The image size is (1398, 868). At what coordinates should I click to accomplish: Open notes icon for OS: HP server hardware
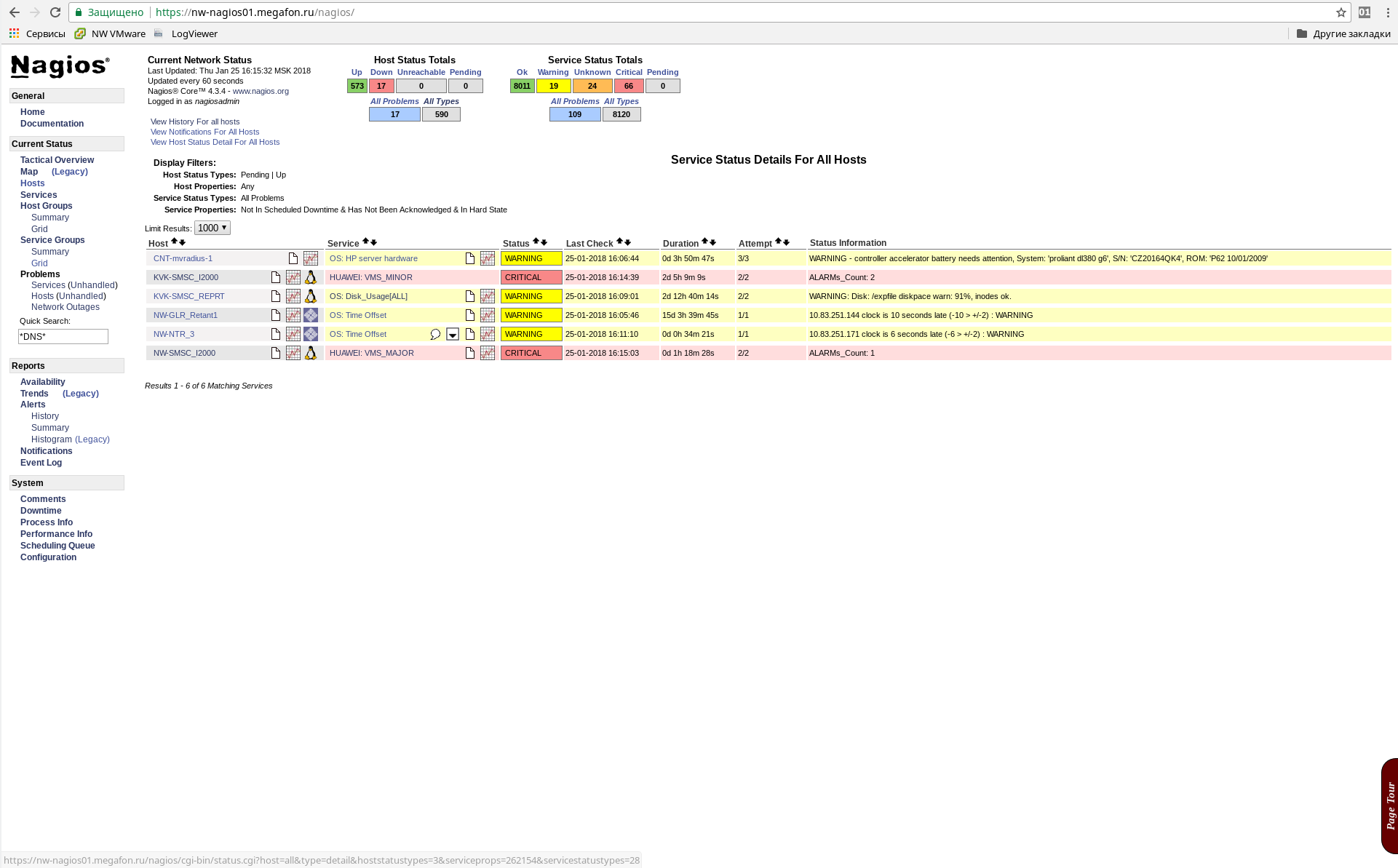coord(470,258)
